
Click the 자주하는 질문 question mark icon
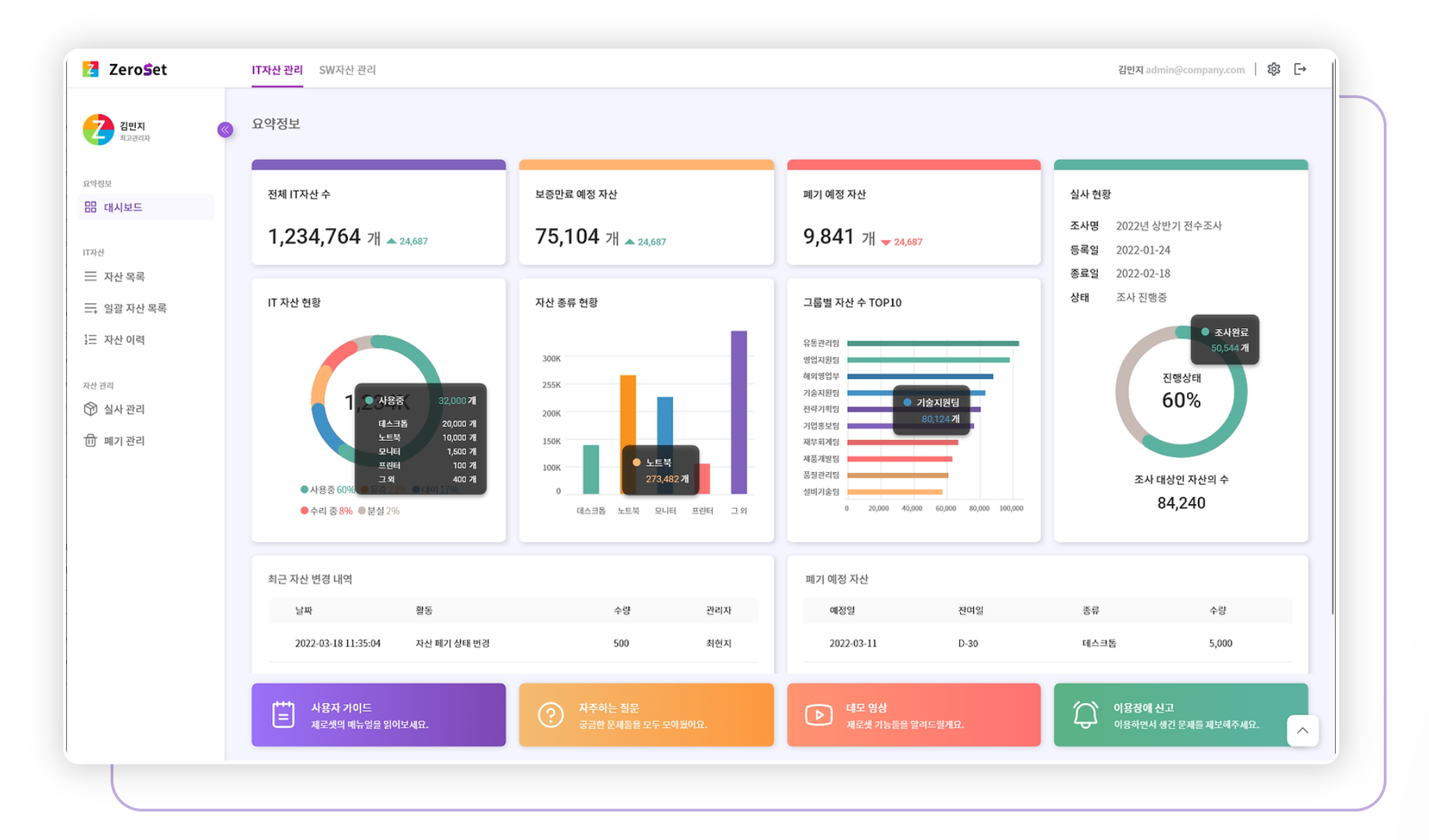tap(550, 715)
